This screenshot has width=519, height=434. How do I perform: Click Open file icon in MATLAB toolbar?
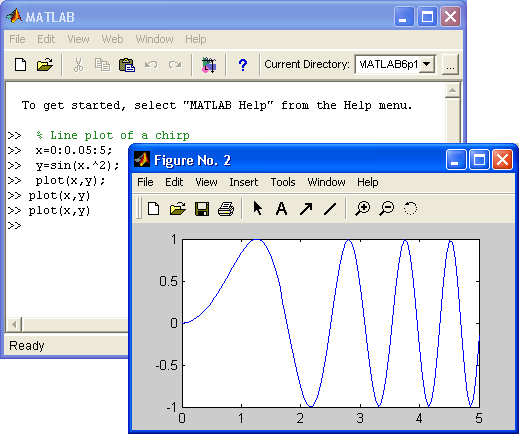(45, 64)
